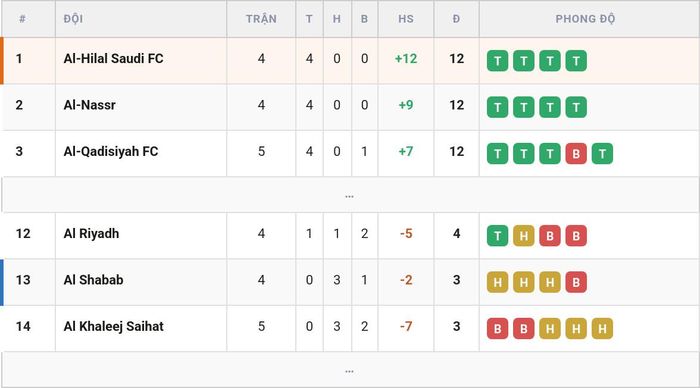
Task: Open the Al-Hilal Saudi FC team link
Action: click(x=113, y=58)
